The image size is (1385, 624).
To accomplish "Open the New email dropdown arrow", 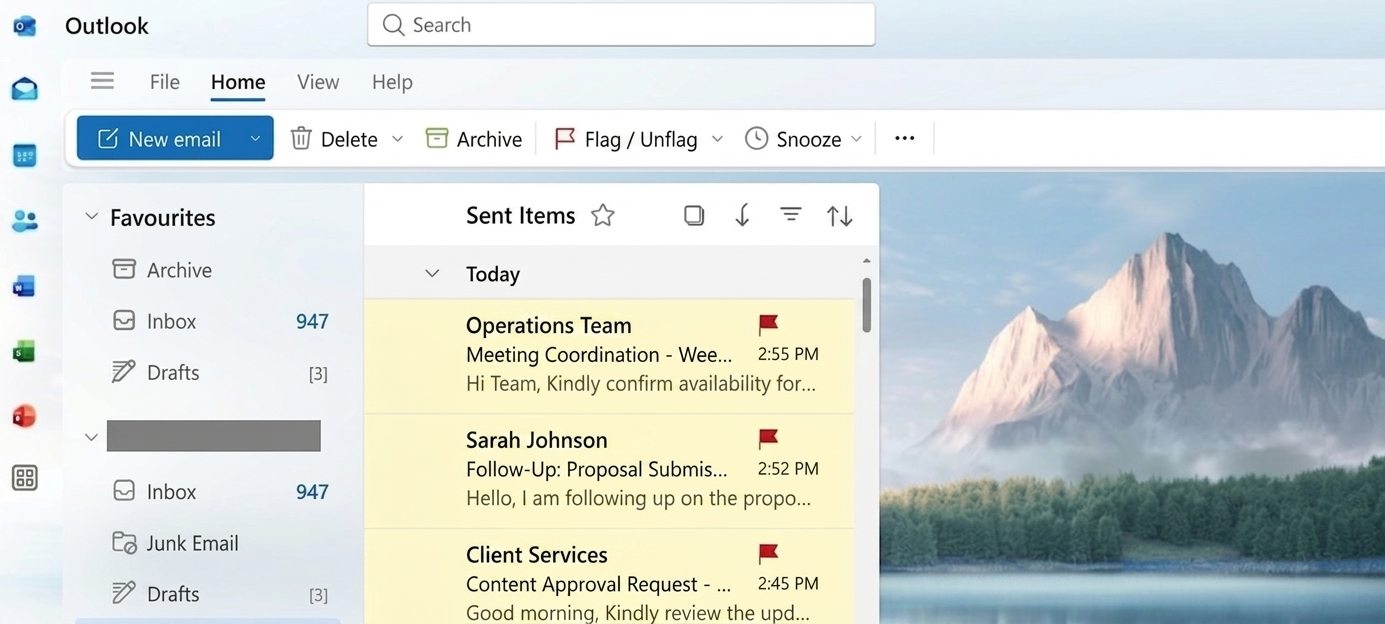I will click(x=256, y=139).
